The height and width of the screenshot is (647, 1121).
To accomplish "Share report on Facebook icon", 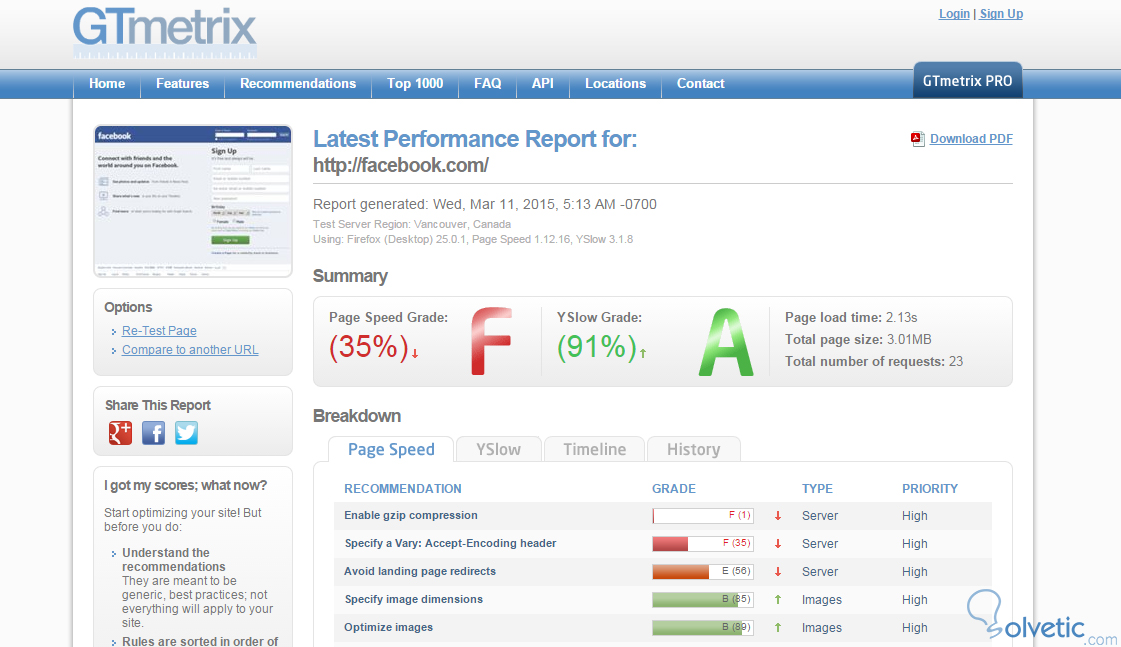I will 153,433.
